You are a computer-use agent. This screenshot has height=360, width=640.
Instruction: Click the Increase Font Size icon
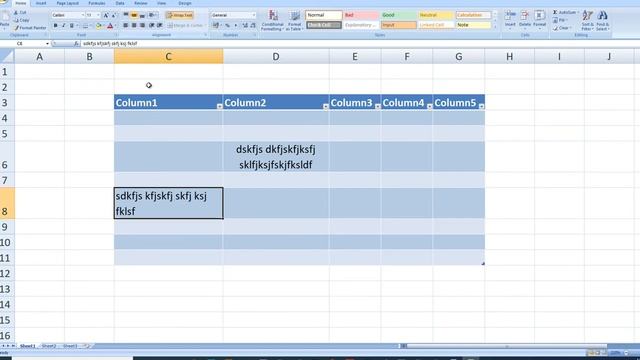click(x=106, y=15)
